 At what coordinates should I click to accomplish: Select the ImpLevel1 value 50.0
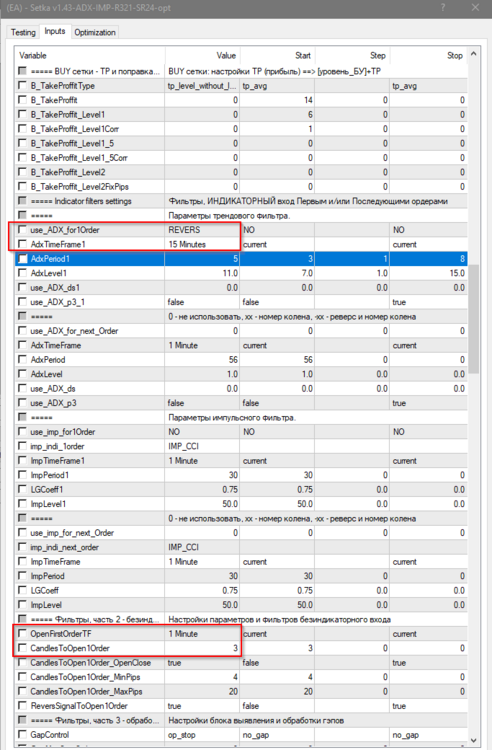pos(202,504)
